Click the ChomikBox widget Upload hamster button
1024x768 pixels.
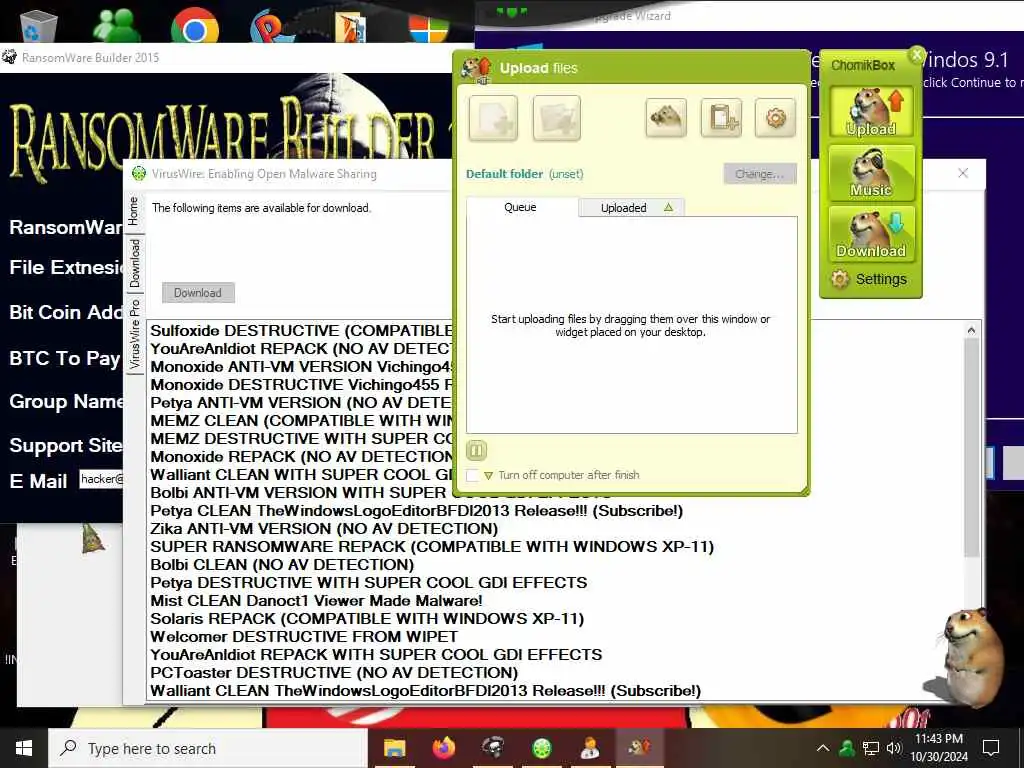[x=871, y=112]
